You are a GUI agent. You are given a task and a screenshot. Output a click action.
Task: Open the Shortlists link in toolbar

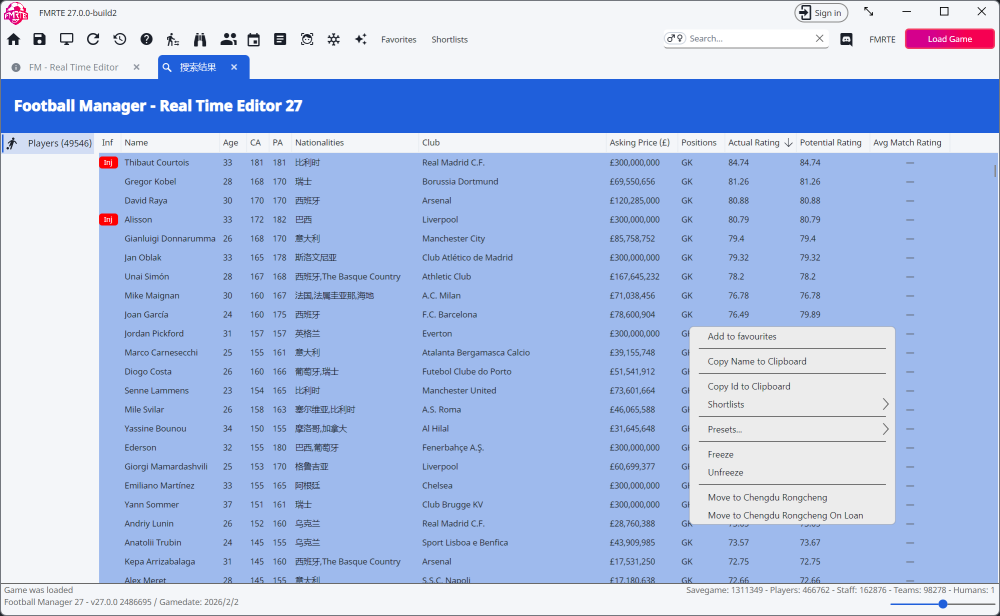click(450, 40)
